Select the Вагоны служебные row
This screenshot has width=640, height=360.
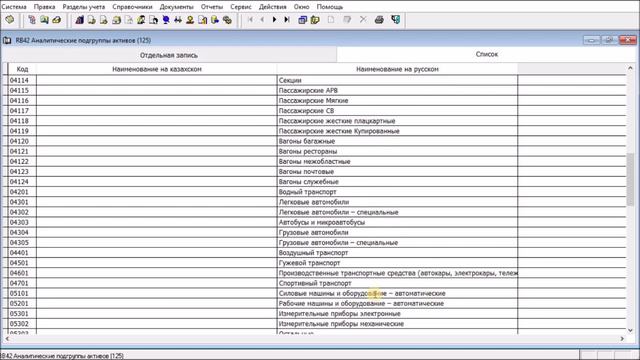coord(314,182)
